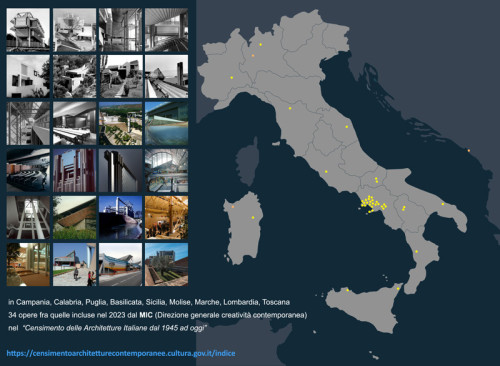500x366 pixels.
Task: Select the yellow map dot in Toscana
Action: 290,108
